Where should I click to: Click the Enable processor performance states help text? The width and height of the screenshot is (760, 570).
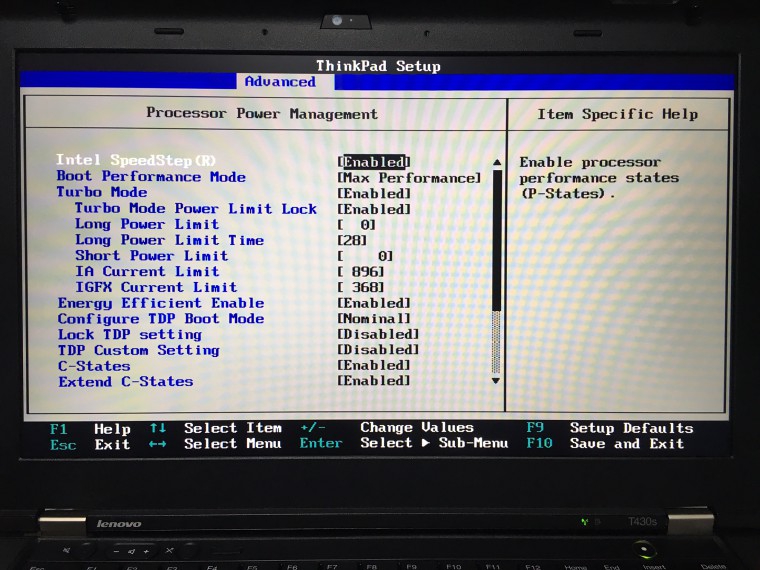coord(599,178)
